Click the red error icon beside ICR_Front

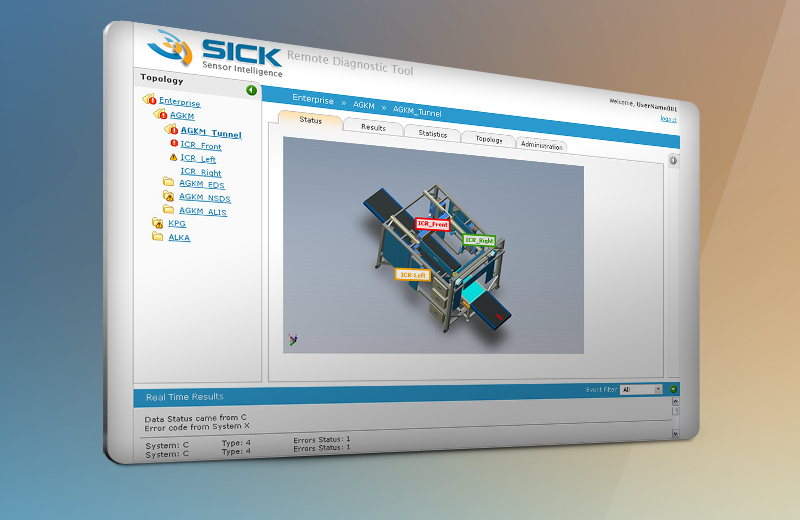(x=174, y=143)
